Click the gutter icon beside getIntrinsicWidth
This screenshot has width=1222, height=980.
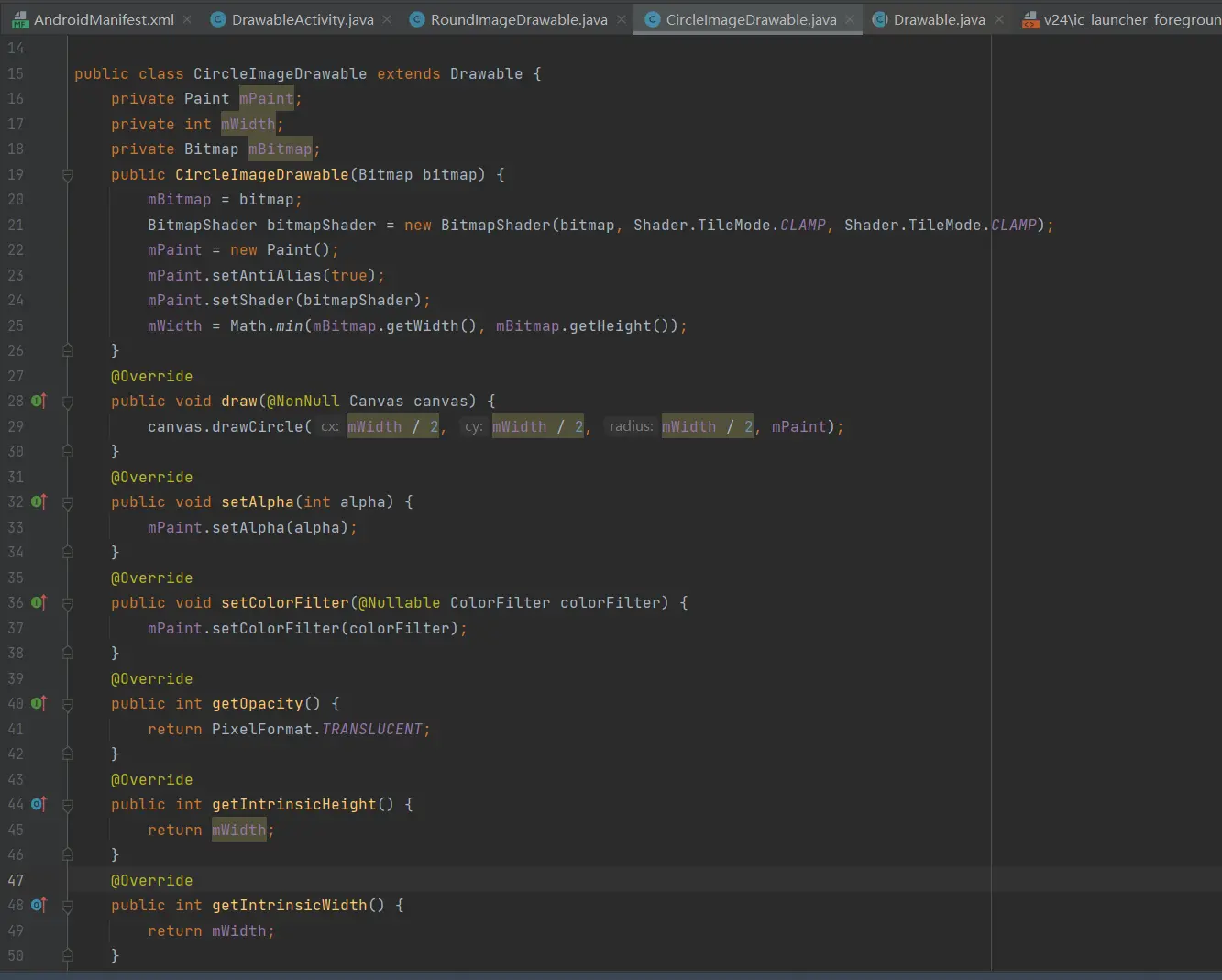(x=39, y=906)
